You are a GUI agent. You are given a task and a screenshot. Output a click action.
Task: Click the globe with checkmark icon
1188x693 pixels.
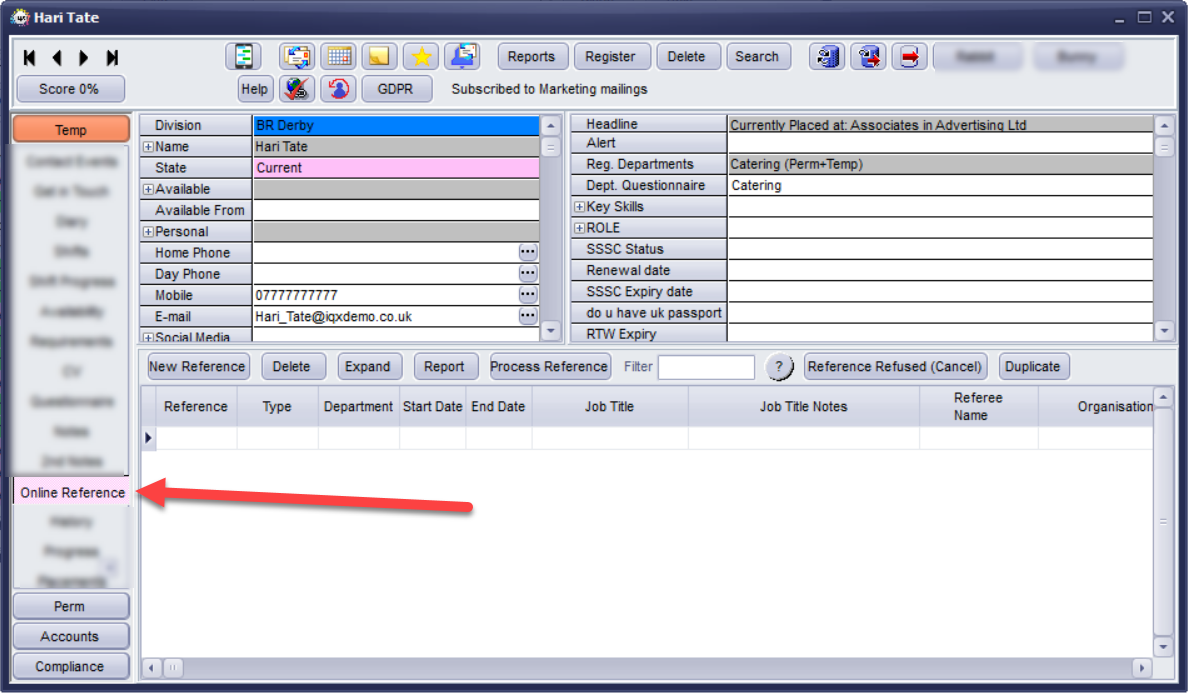point(297,89)
